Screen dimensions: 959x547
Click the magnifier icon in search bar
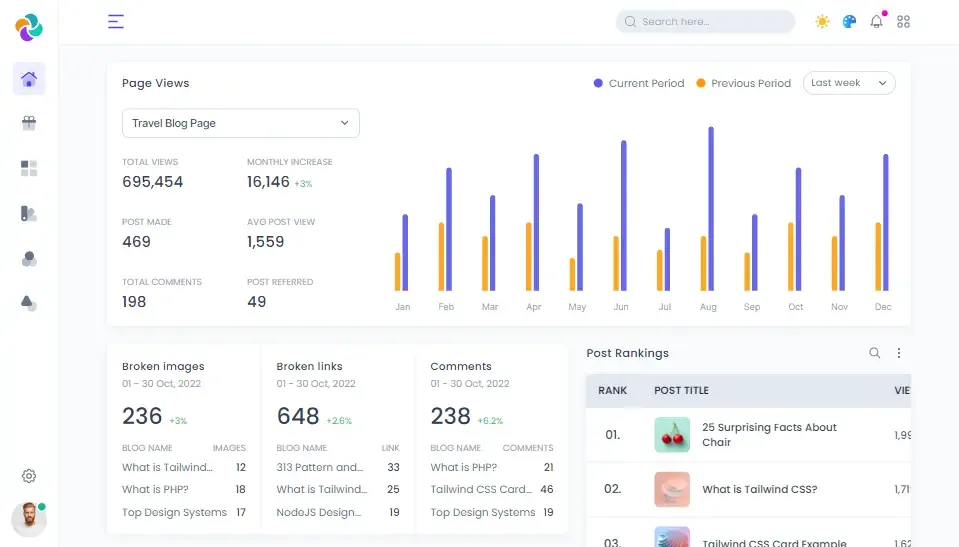click(x=630, y=21)
